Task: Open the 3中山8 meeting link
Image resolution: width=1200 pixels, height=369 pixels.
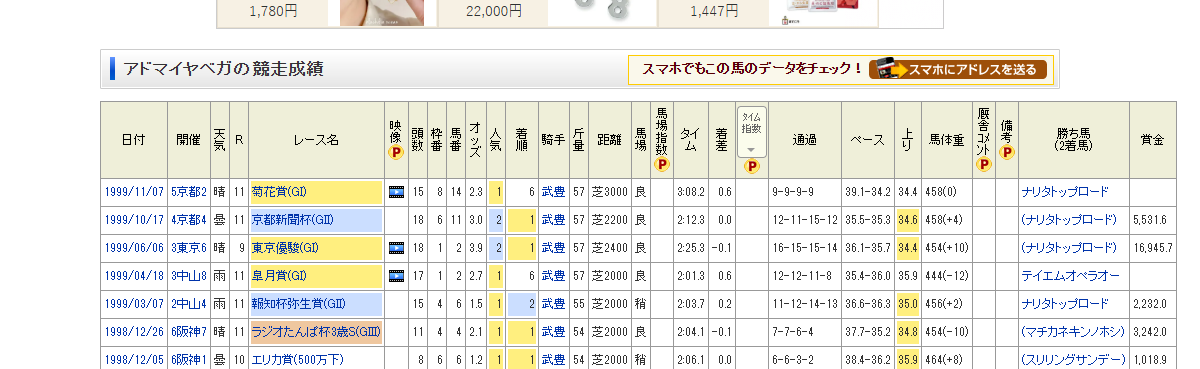Action: pyautogui.click(x=188, y=275)
